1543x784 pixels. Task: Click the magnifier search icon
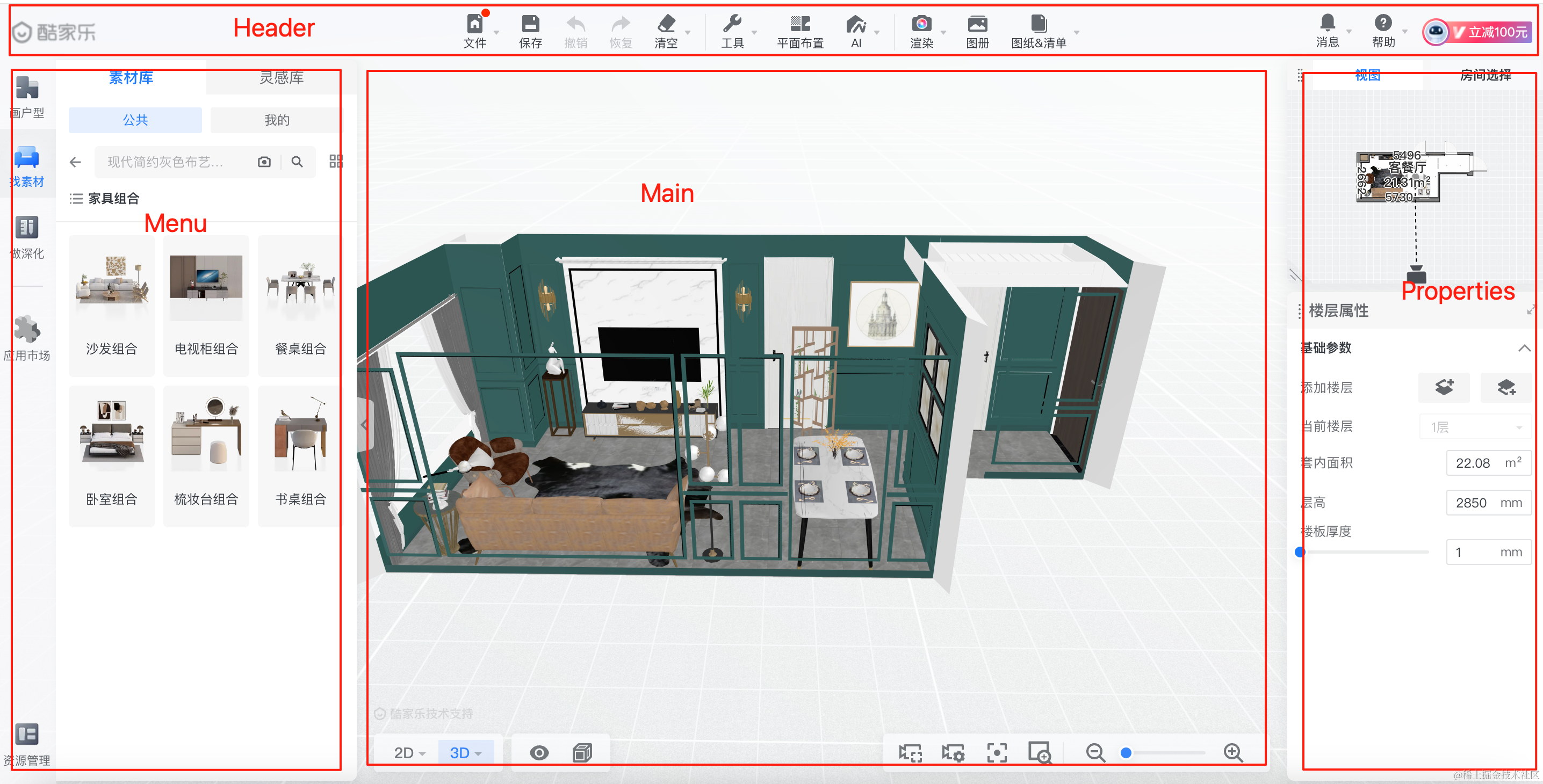(297, 162)
